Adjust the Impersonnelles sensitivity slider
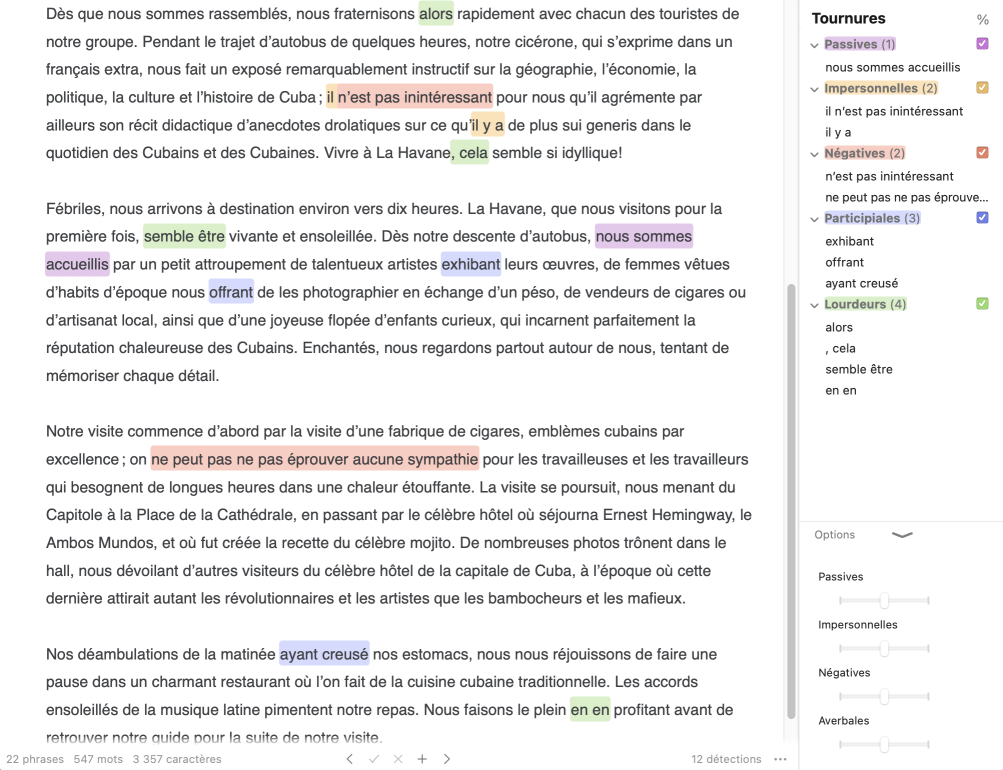Viewport: 1003px width, 770px height. point(884,649)
